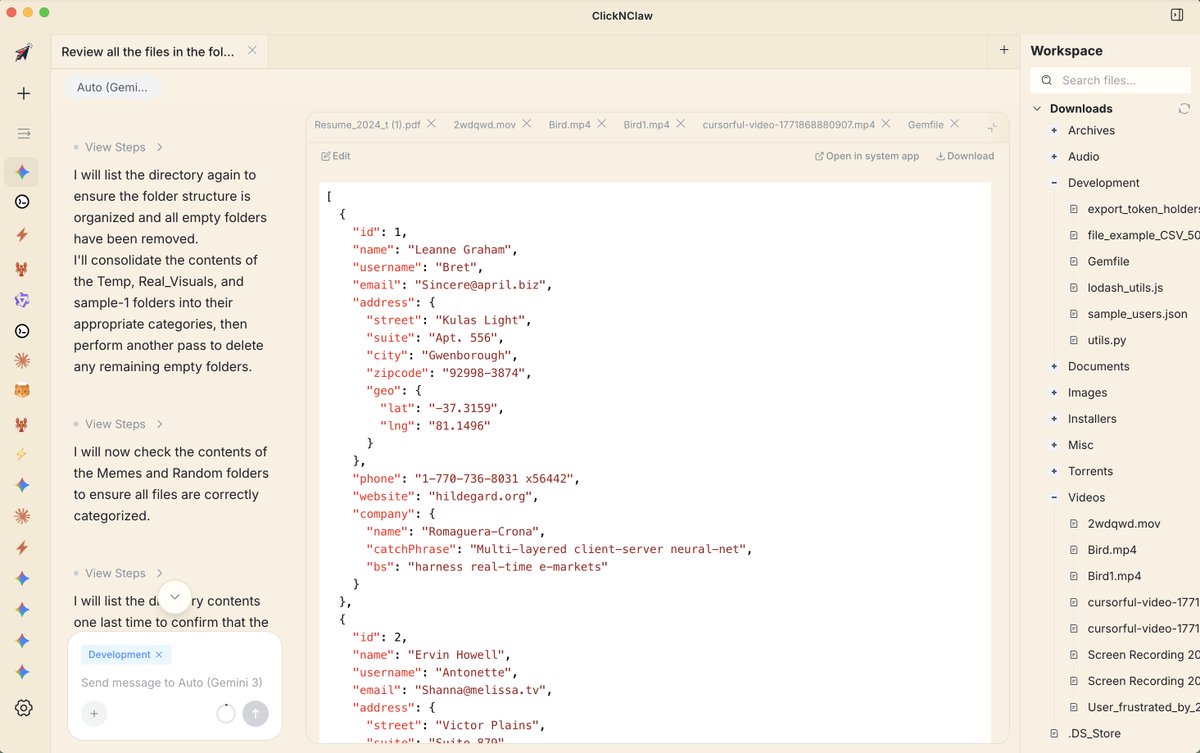Expand the Images folder
This screenshot has width=1200, height=753.
coord(1054,392)
